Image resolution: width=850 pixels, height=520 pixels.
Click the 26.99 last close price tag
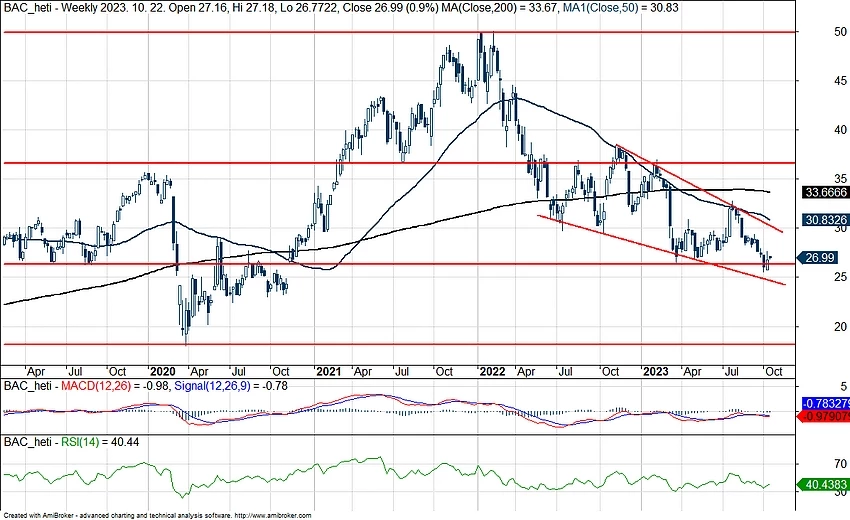(819, 258)
